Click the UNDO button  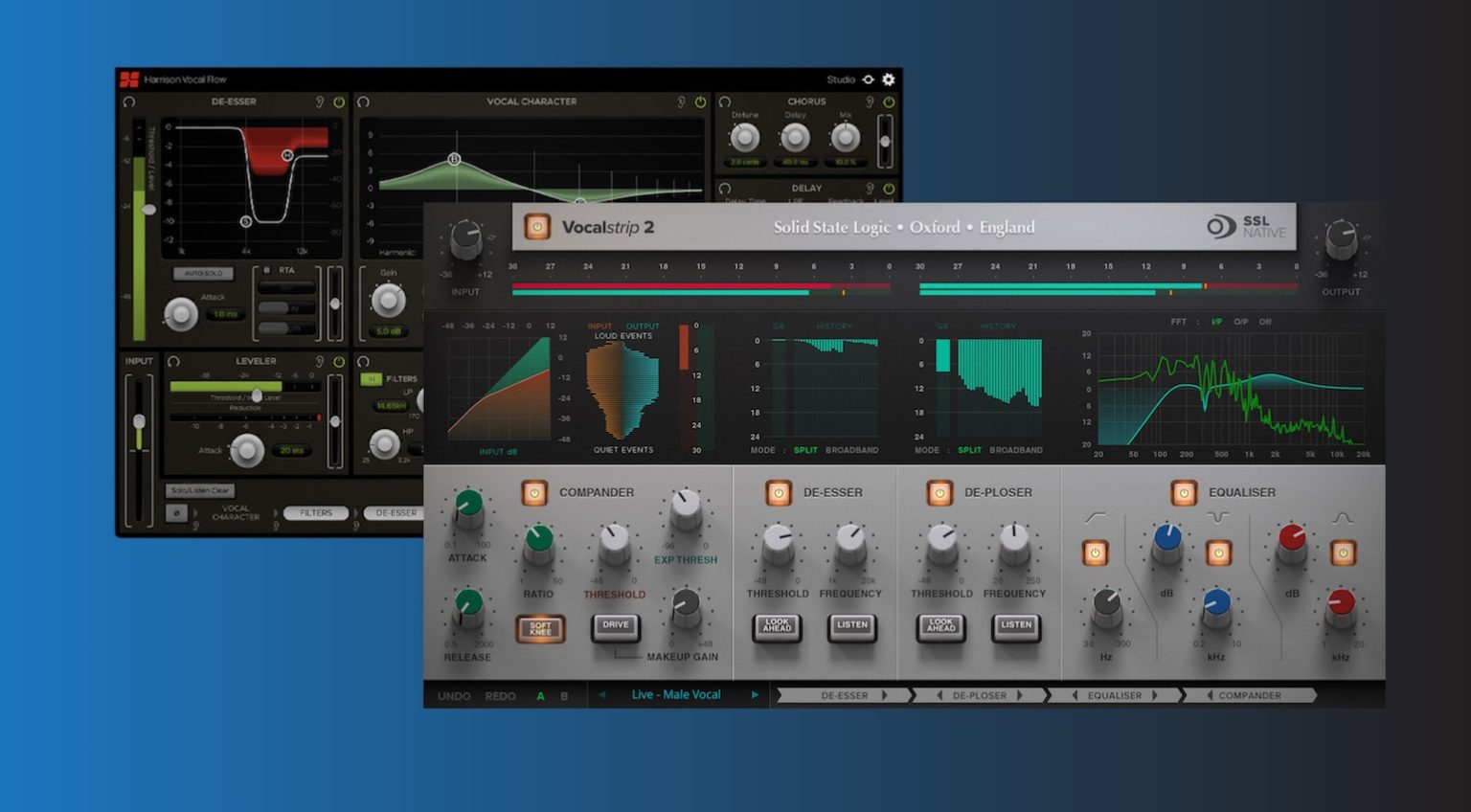tap(455, 695)
